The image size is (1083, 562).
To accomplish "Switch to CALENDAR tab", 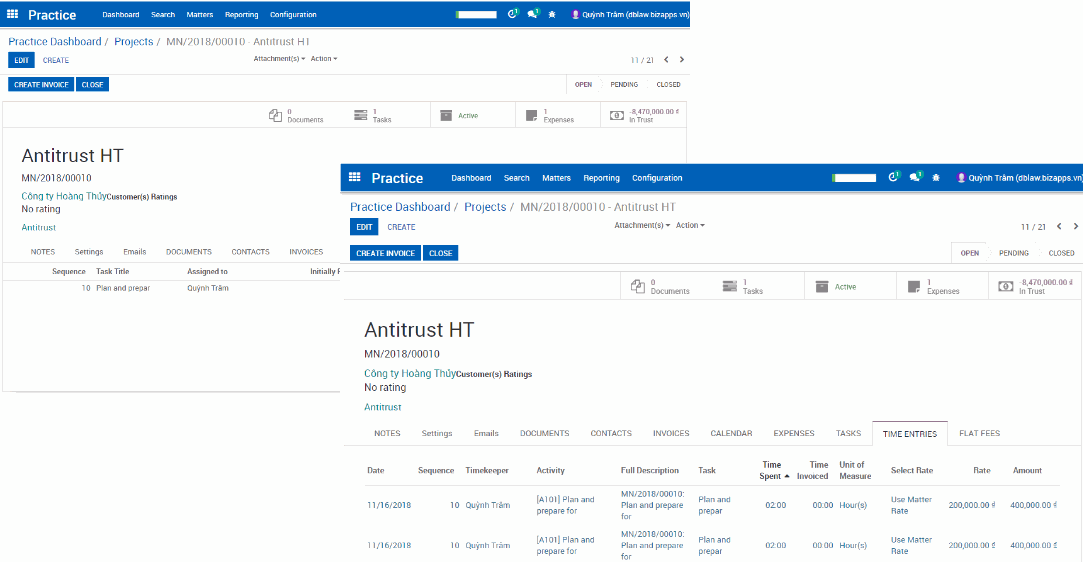I will click(x=731, y=434).
